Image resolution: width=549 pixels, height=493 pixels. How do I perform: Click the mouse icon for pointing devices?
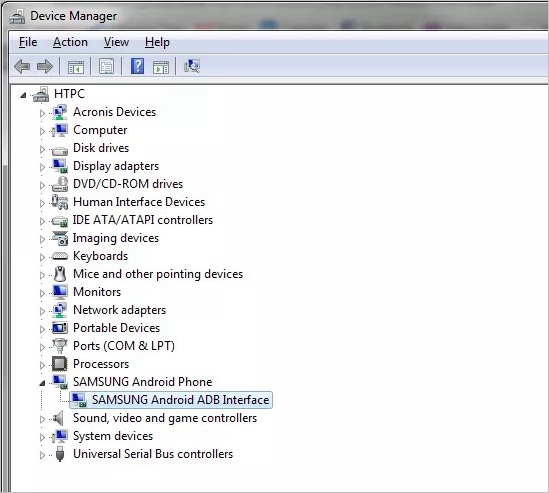click(60, 274)
